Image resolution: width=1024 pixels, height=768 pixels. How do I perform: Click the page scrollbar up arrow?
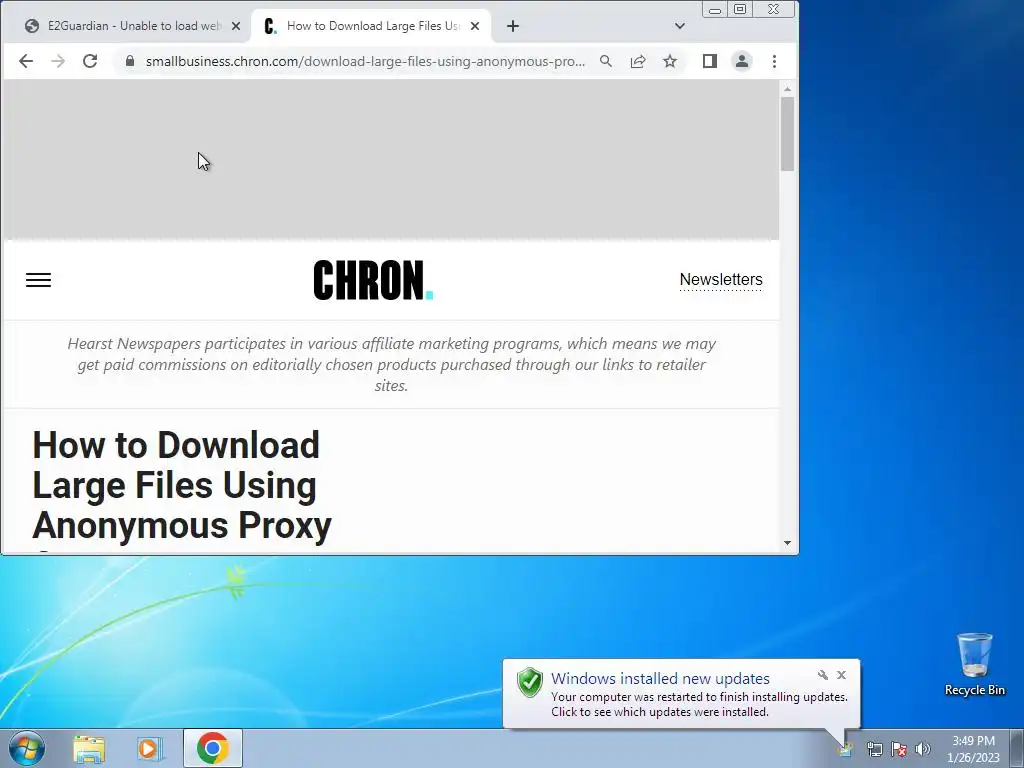(787, 89)
